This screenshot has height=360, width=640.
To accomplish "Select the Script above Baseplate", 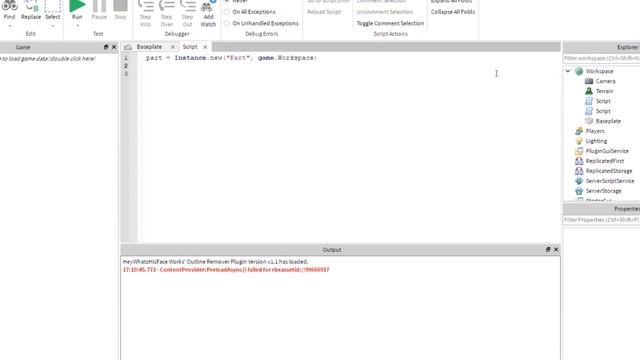I will (603, 111).
